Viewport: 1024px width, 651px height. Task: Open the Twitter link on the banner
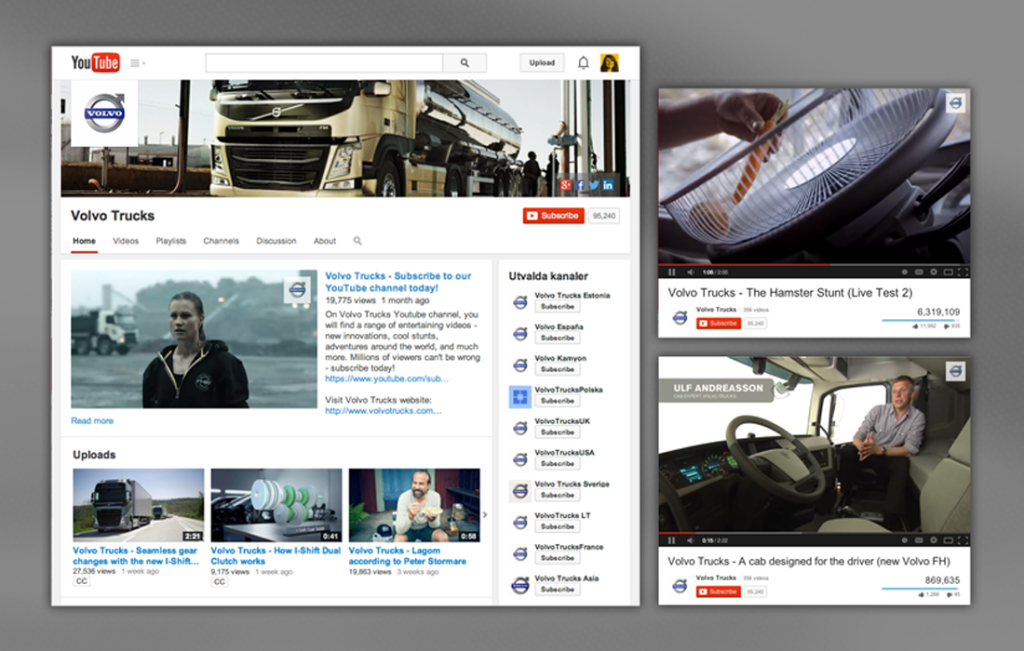(594, 185)
